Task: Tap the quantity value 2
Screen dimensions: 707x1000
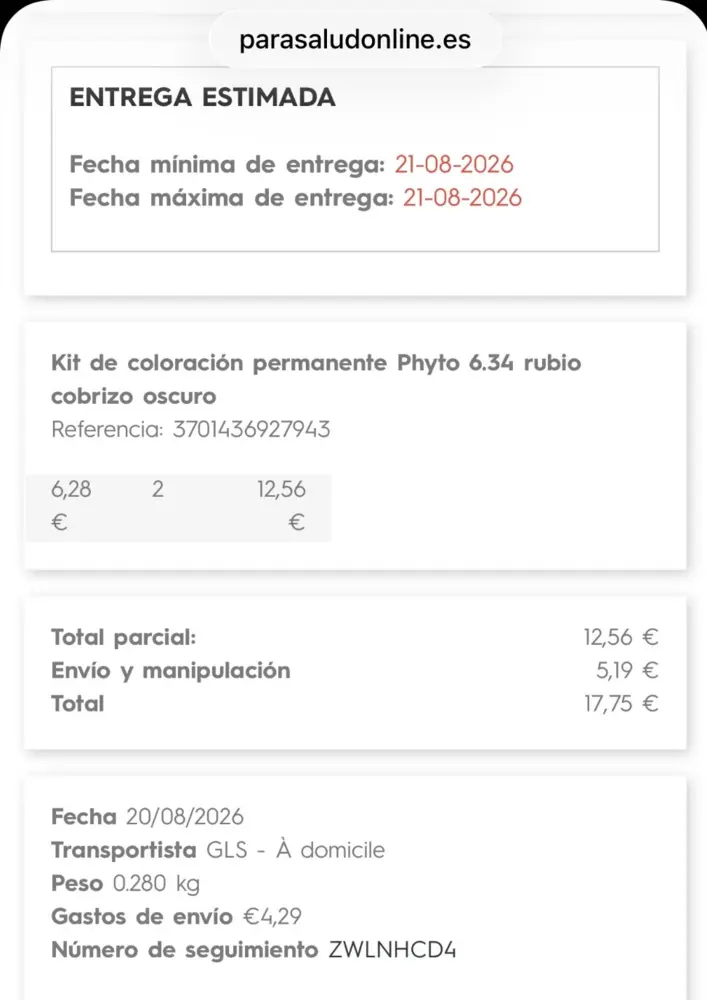Action: point(158,489)
